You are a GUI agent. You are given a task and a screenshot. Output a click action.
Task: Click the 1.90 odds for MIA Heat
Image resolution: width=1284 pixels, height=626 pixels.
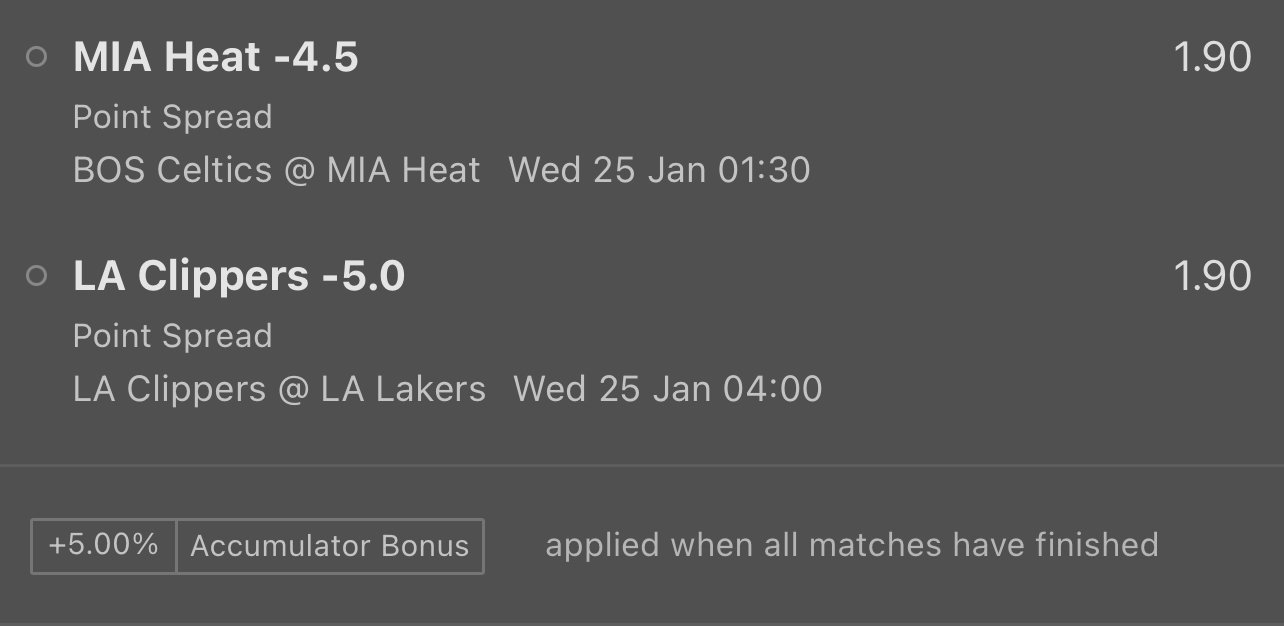pos(1212,58)
